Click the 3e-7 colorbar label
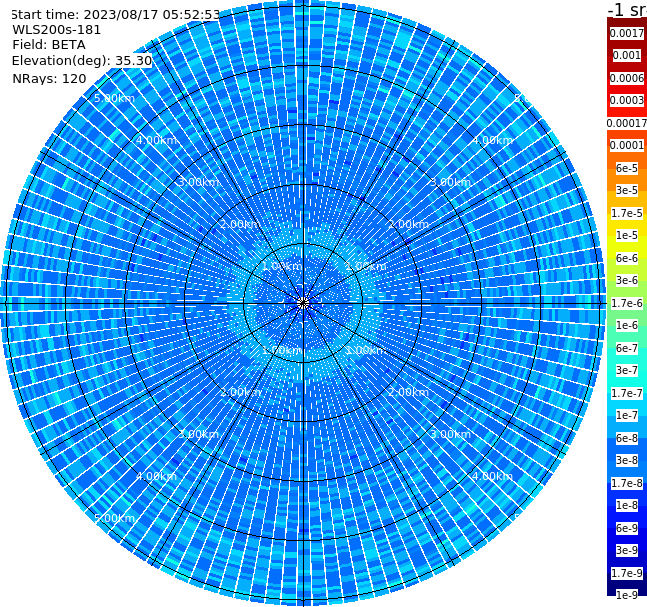The width and height of the screenshot is (647, 607). [627, 370]
